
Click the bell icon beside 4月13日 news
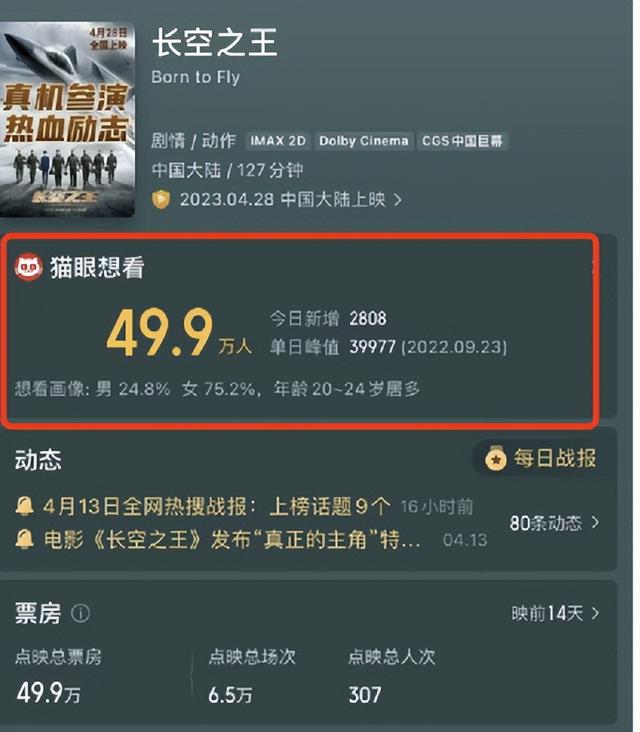pyautogui.click(x=24, y=506)
